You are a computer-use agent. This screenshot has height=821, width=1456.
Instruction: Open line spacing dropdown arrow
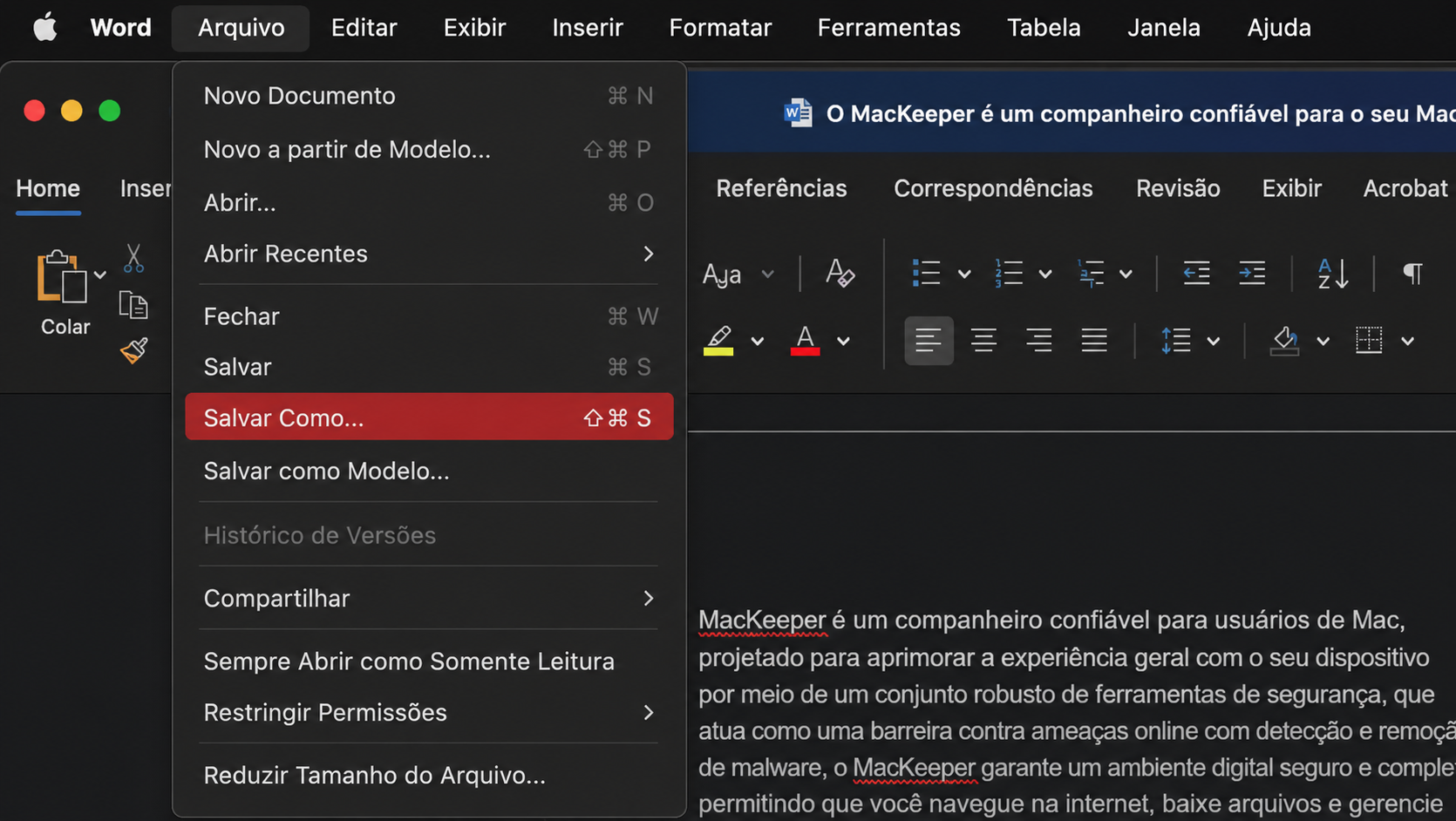(1214, 342)
